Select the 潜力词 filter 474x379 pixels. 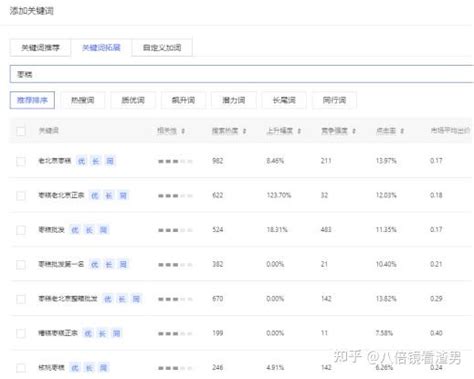tap(234, 100)
